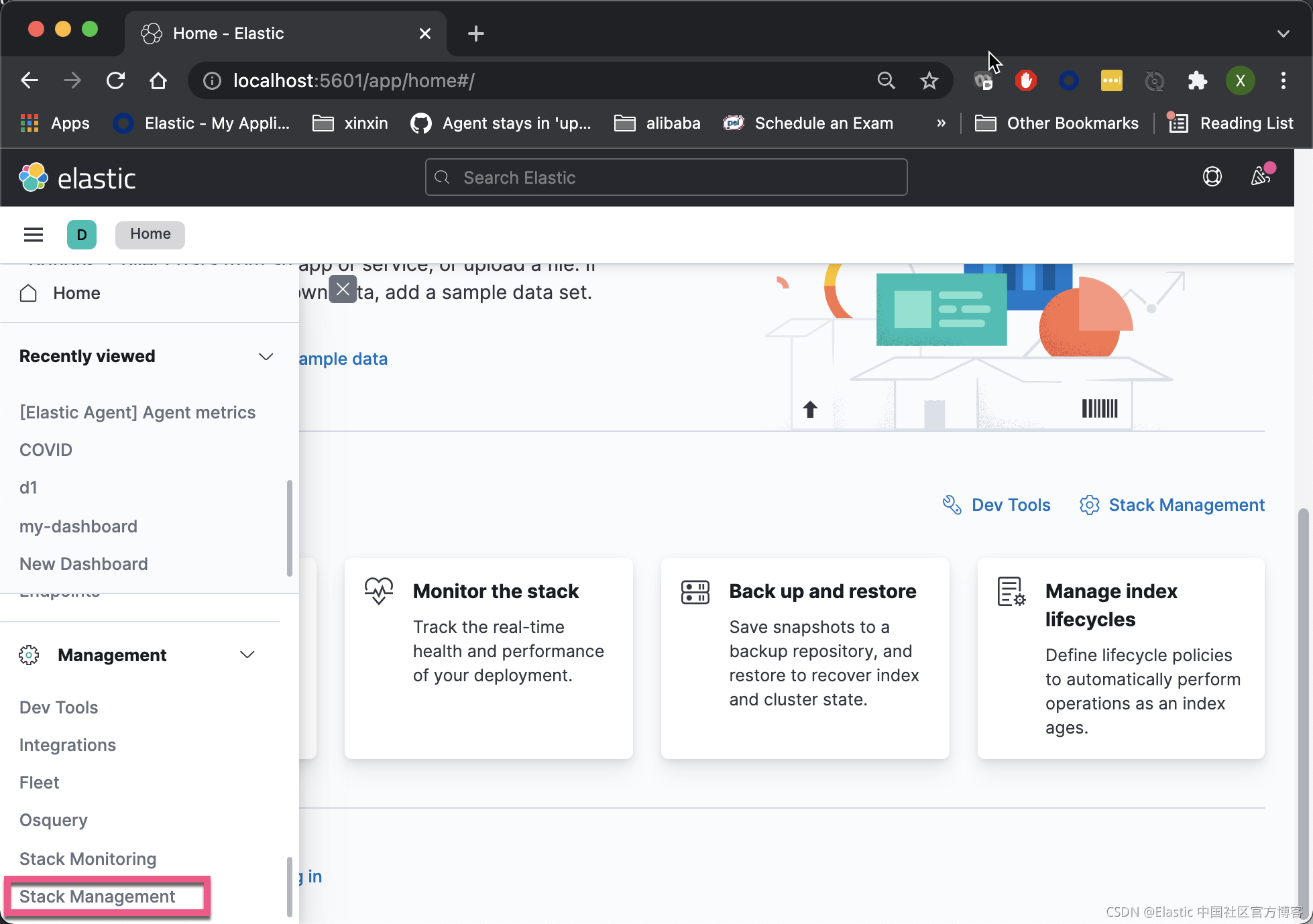Collapse the Recently viewed section
The image size is (1313, 924).
[x=266, y=356]
